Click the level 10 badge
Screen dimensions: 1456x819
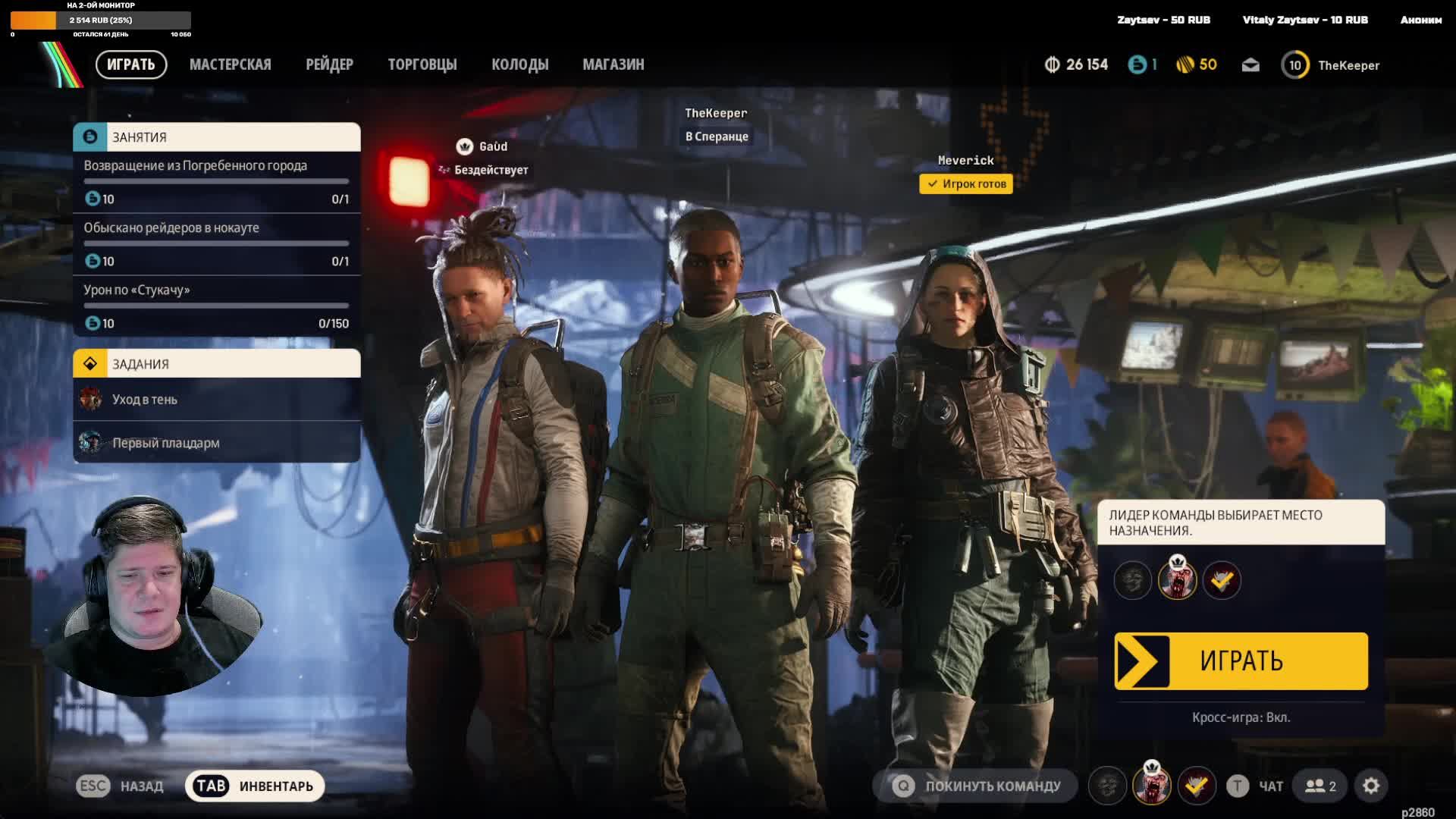1295,65
